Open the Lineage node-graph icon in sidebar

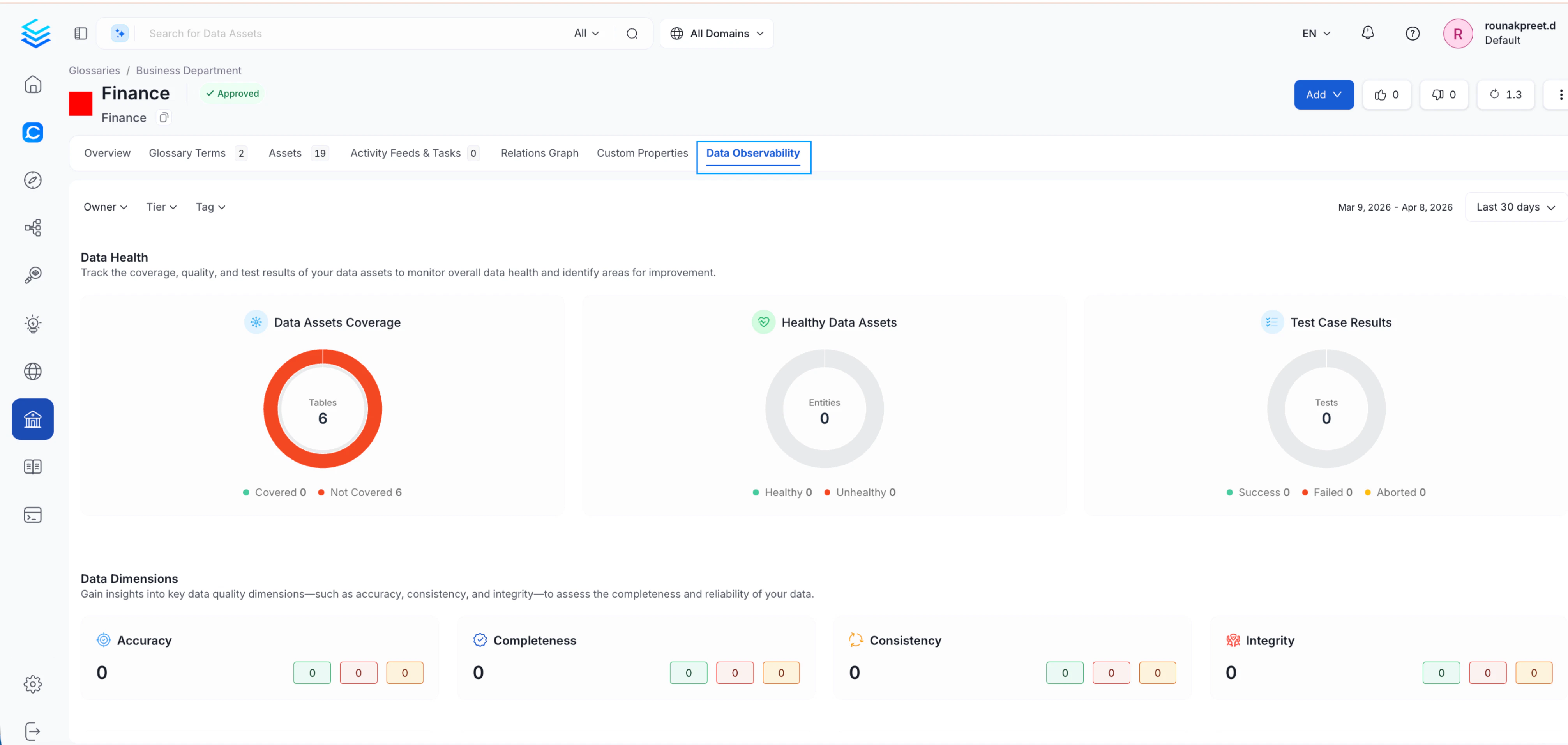tap(32, 227)
